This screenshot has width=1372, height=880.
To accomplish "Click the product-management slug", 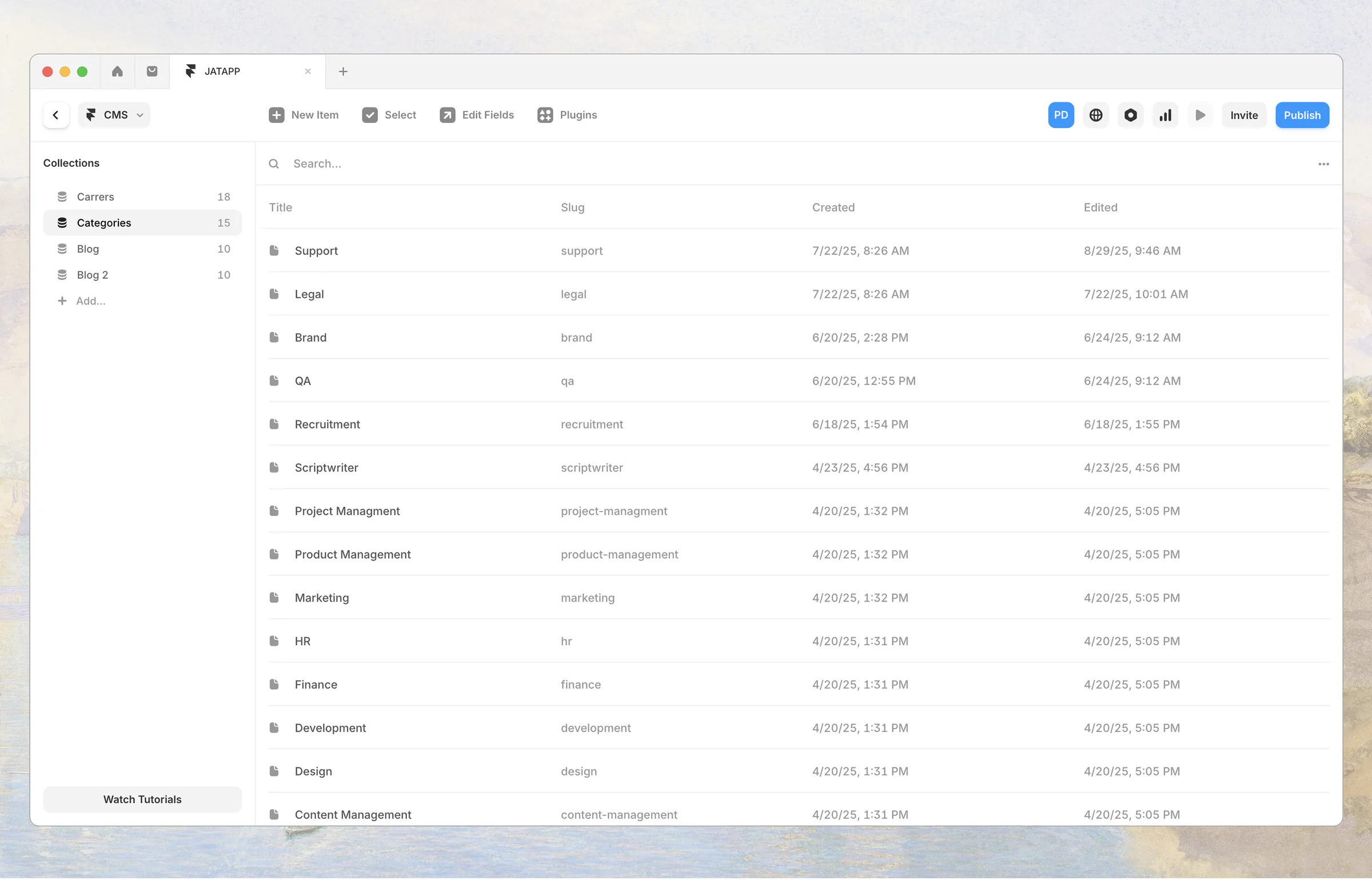I will click(x=619, y=555).
